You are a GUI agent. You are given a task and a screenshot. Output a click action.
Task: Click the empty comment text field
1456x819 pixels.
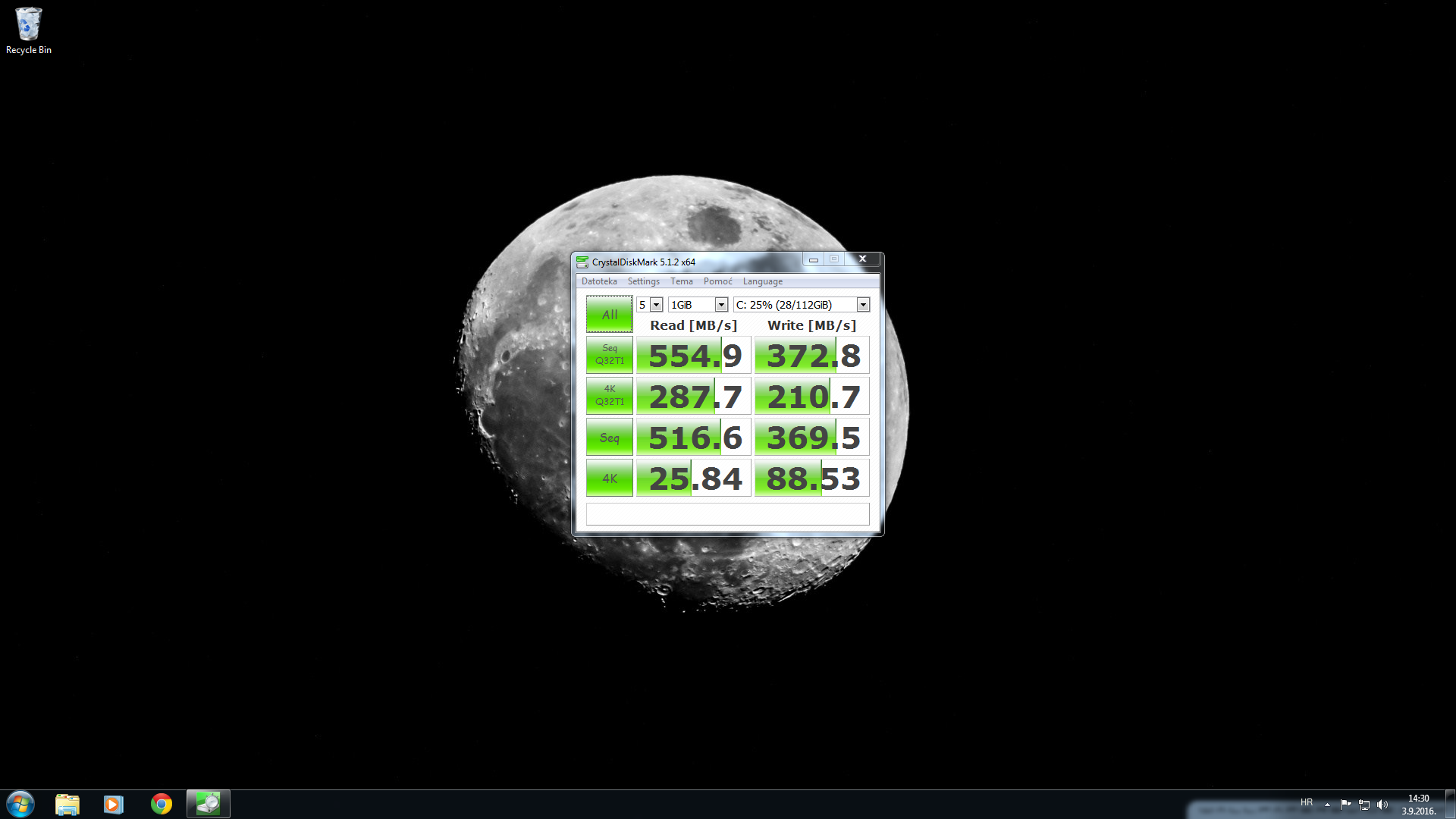[x=727, y=514]
